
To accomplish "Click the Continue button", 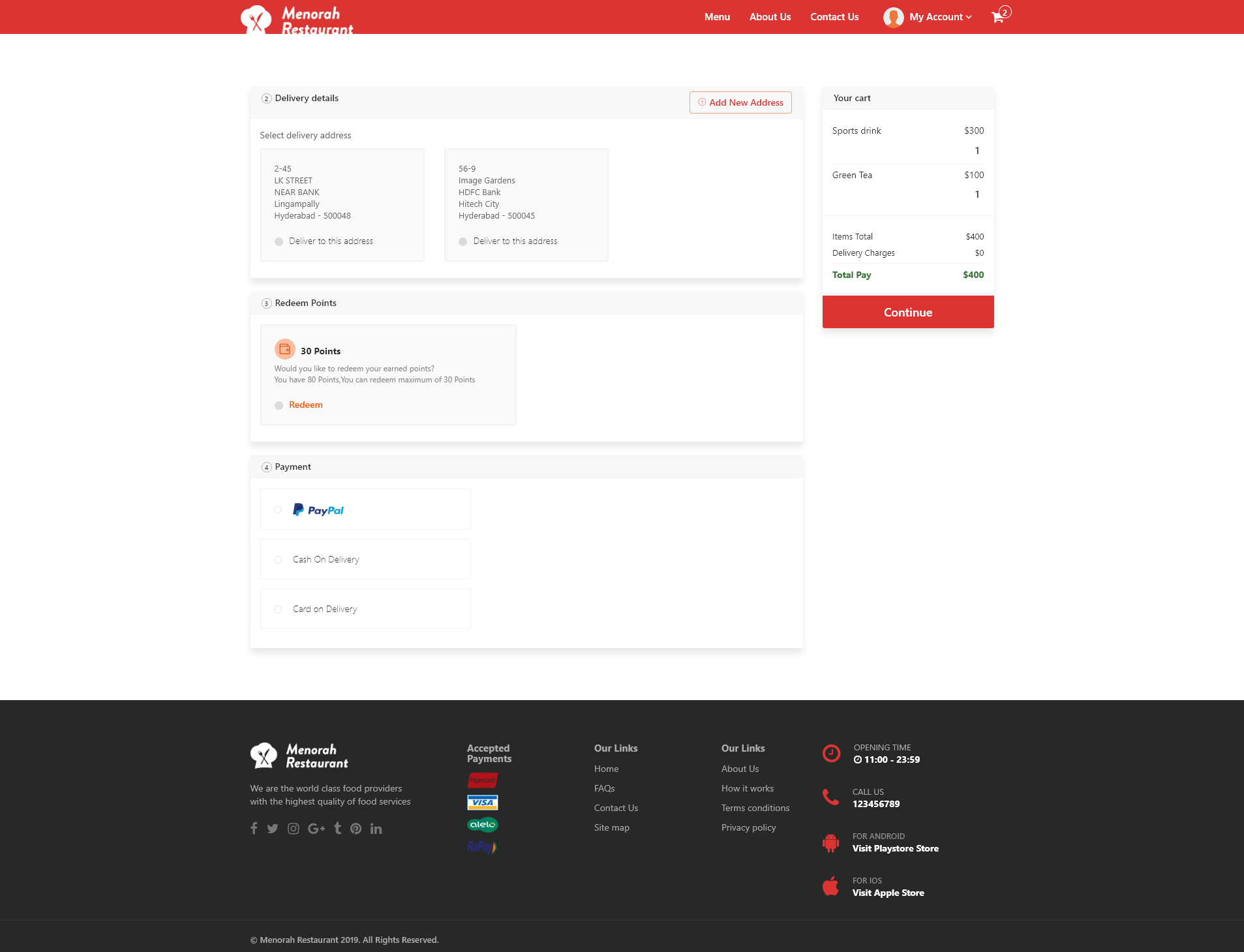I will coord(907,312).
